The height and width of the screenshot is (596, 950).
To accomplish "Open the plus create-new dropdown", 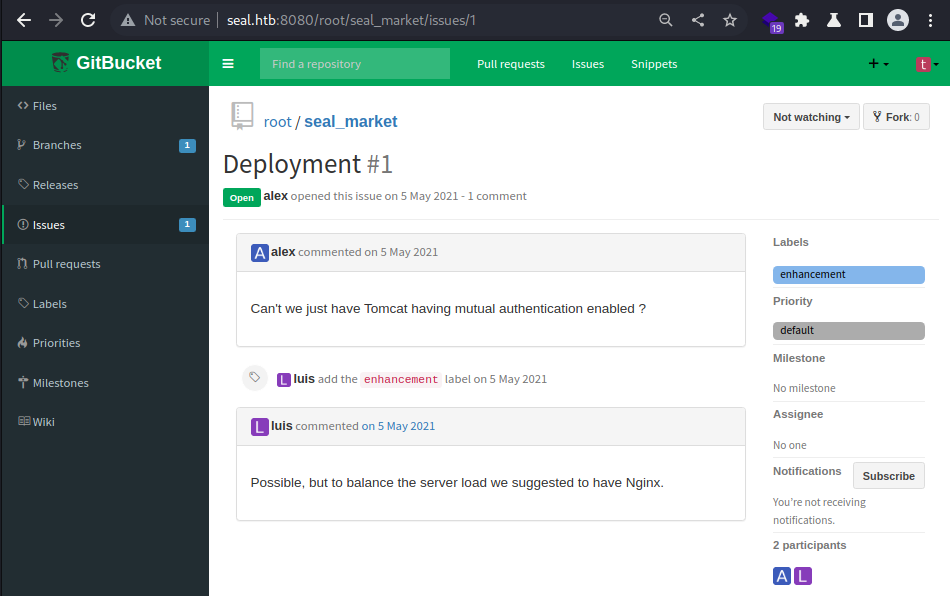I will pos(878,64).
